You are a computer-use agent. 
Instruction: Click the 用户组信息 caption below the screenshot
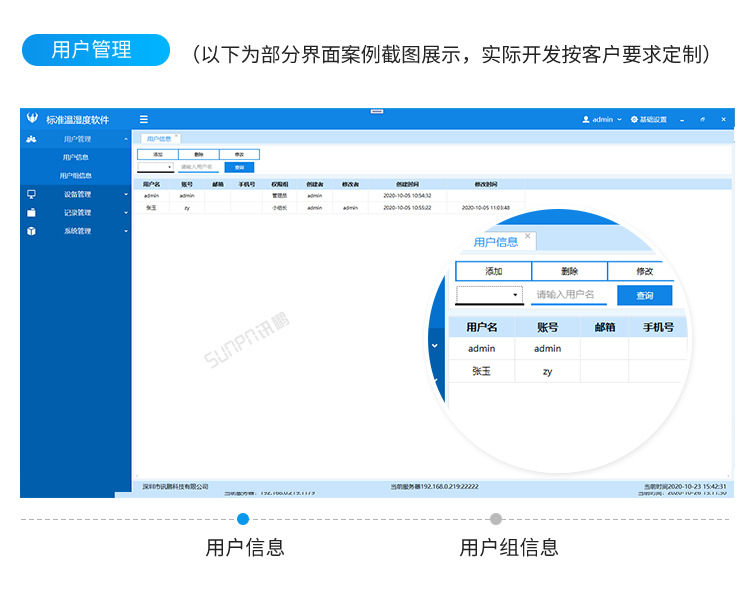tap(508, 547)
